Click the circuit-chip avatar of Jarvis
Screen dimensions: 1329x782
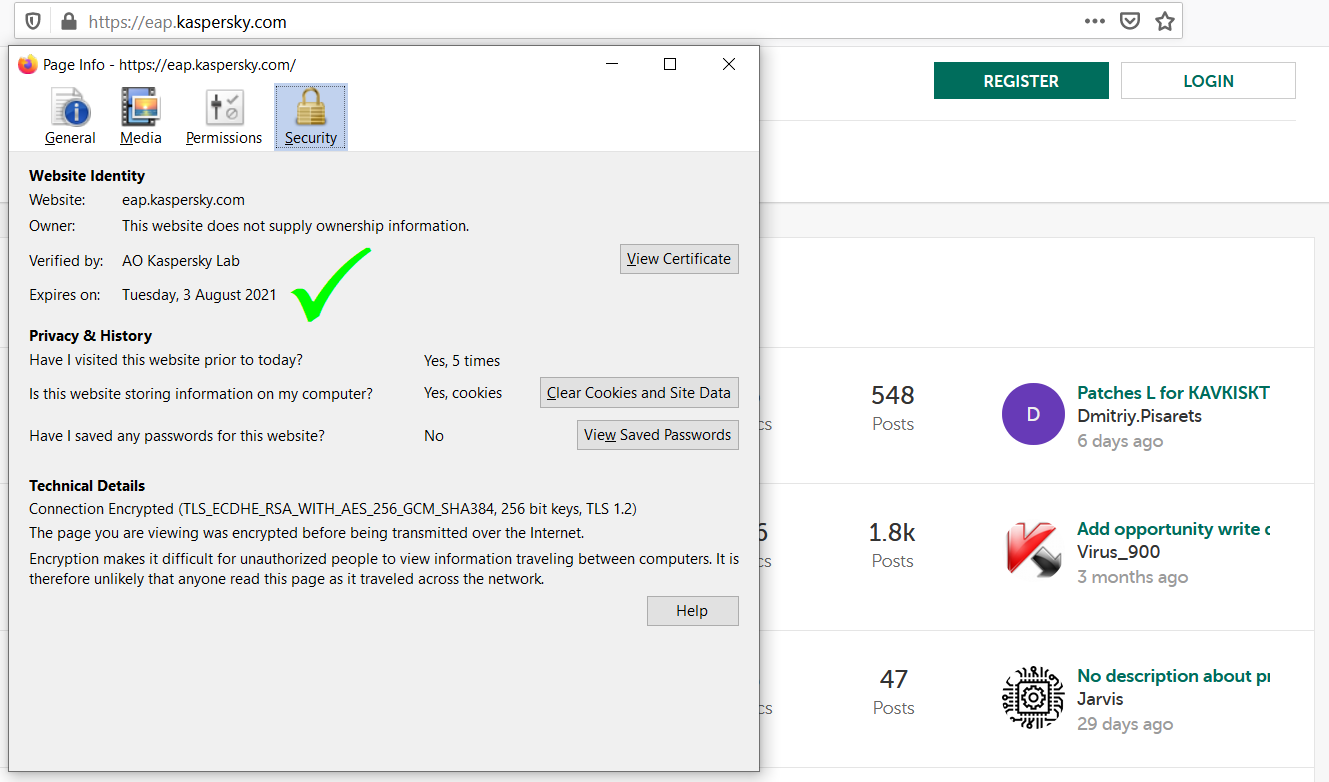(x=1033, y=697)
